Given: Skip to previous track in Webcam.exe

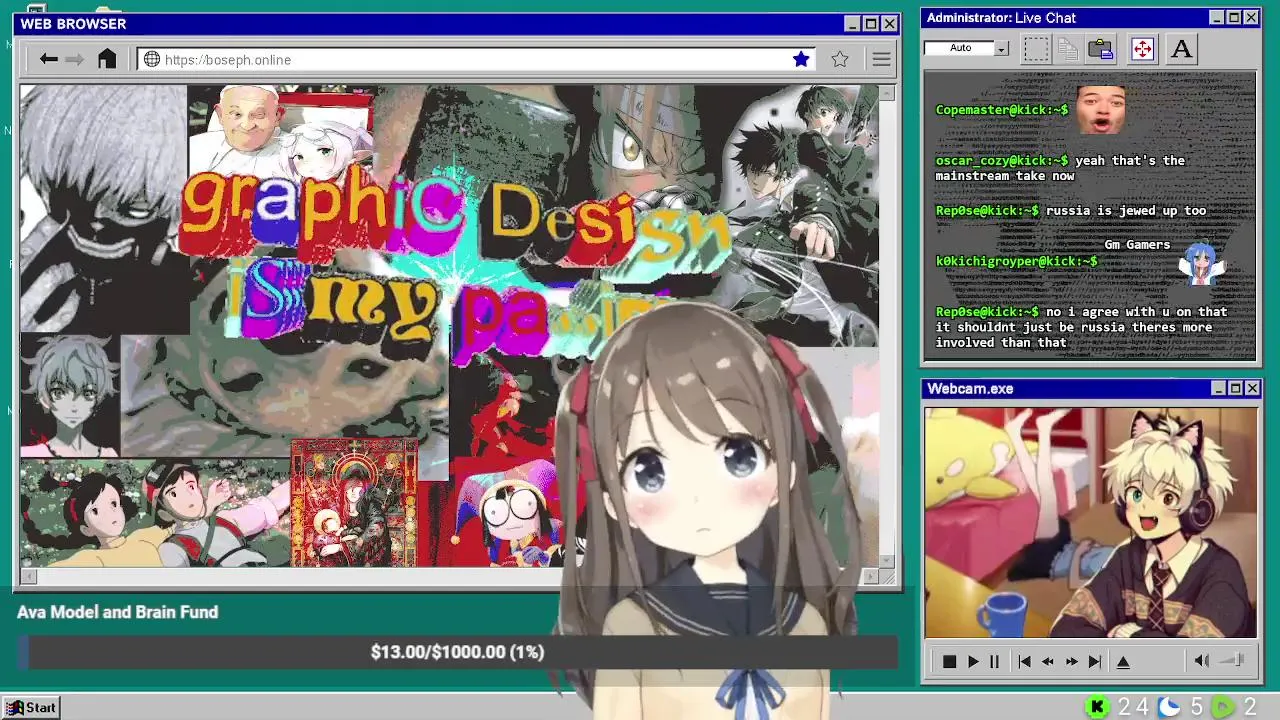Looking at the screenshot, I should pyautogui.click(x=1024, y=661).
